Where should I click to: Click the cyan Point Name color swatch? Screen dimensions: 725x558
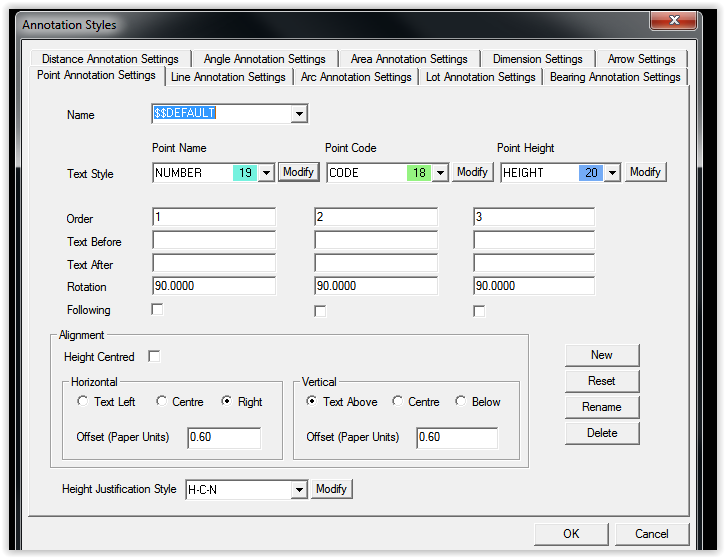pos(244,173)
